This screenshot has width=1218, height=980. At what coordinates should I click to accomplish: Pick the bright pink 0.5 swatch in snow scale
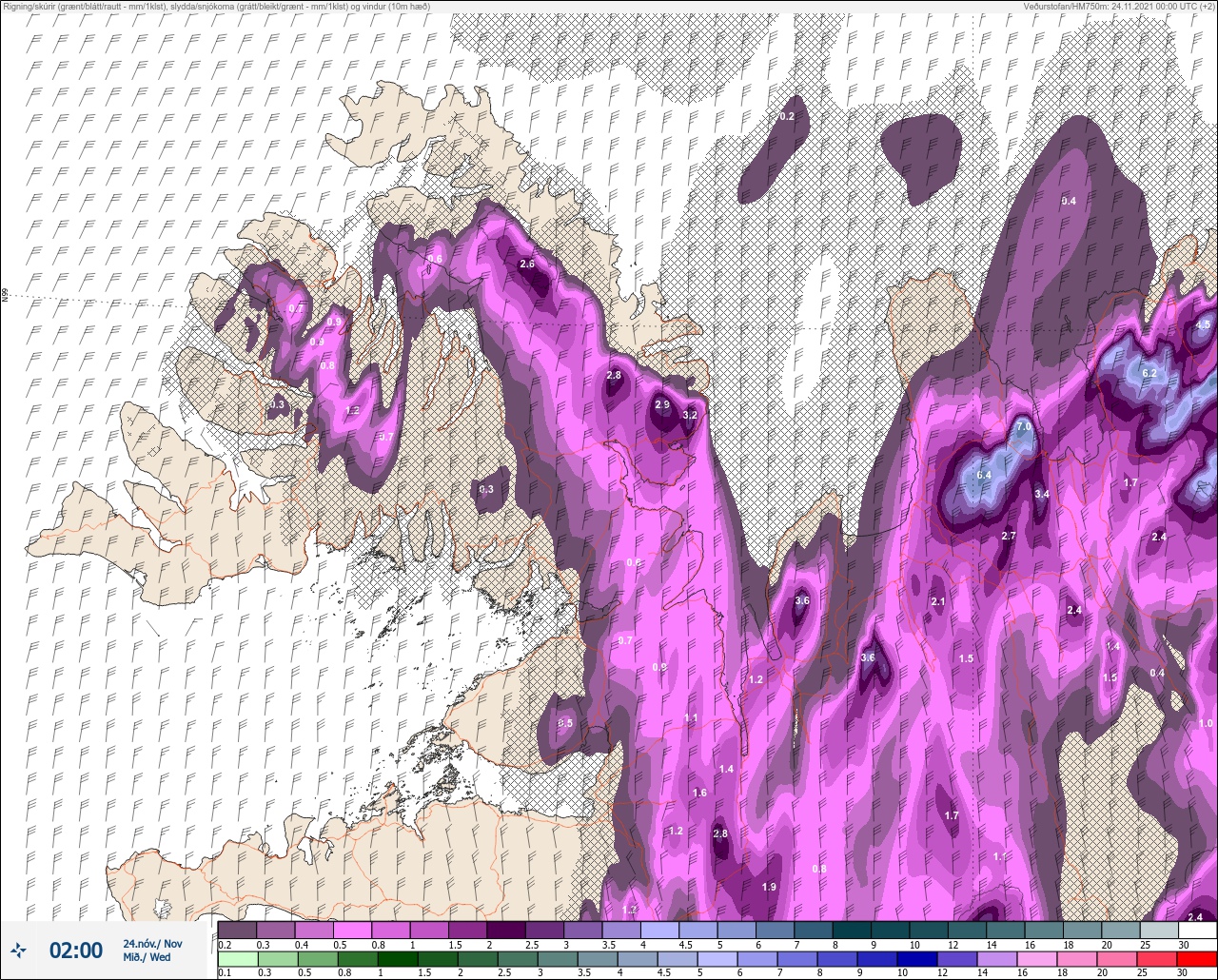352,930
